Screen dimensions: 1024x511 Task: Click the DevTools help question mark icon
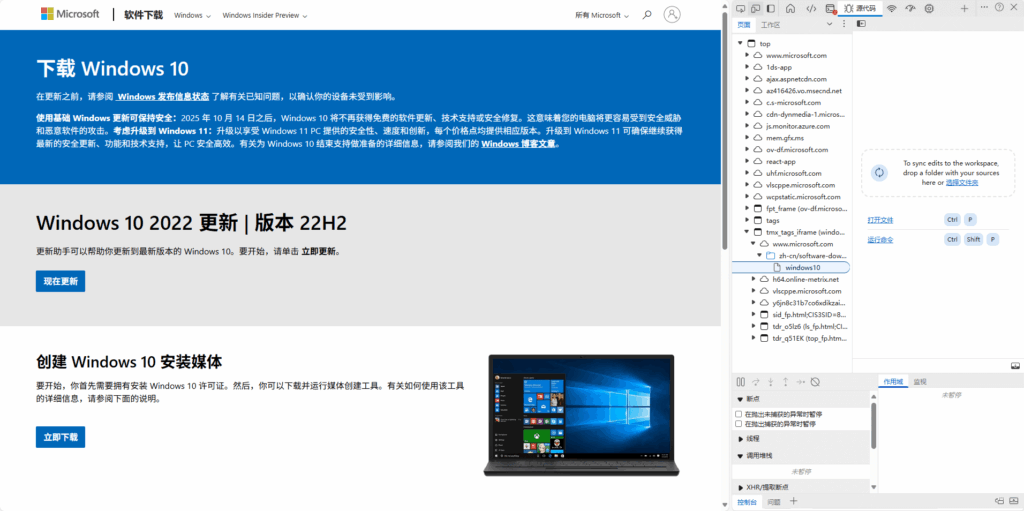click(x=999, y=7)
